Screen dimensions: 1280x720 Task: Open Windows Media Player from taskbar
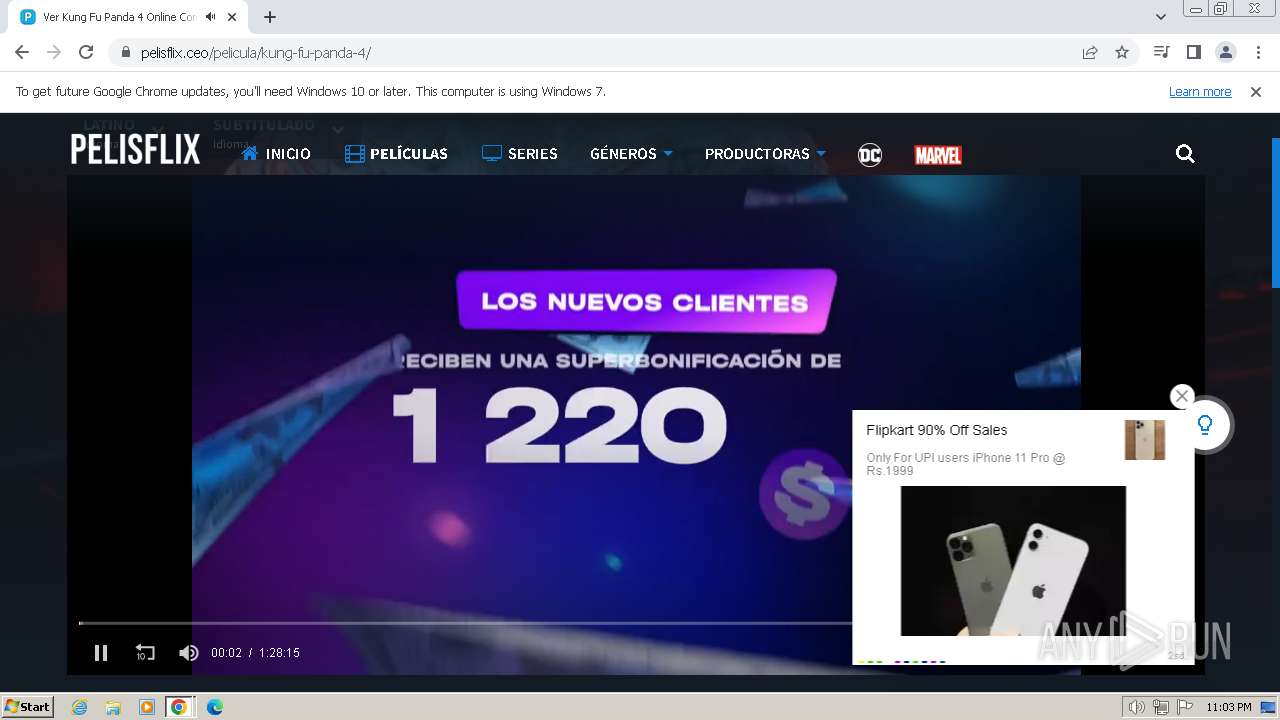[147, 707]
